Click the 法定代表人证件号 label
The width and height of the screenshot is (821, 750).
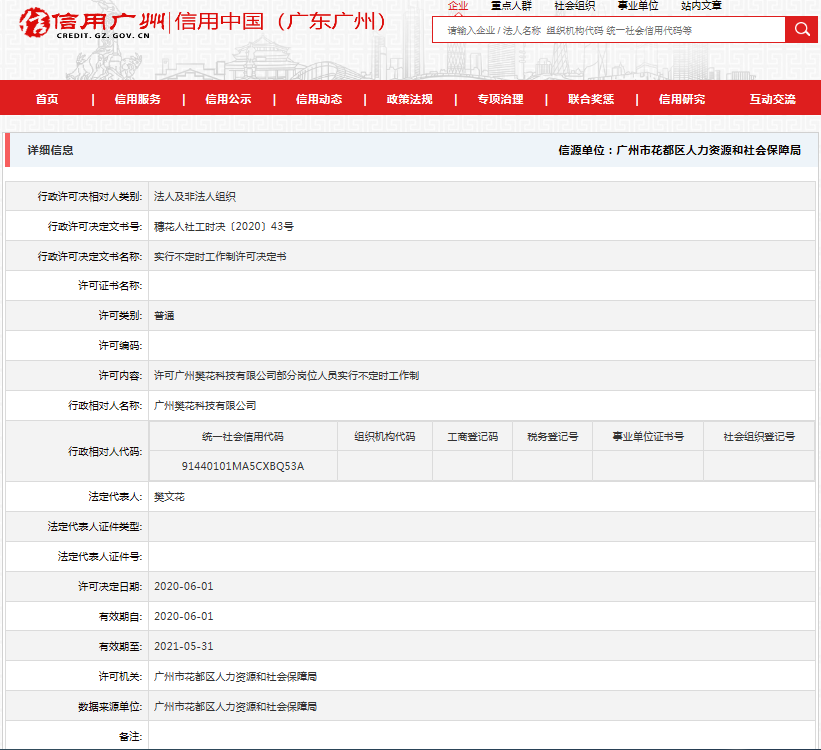coord(100,556)
